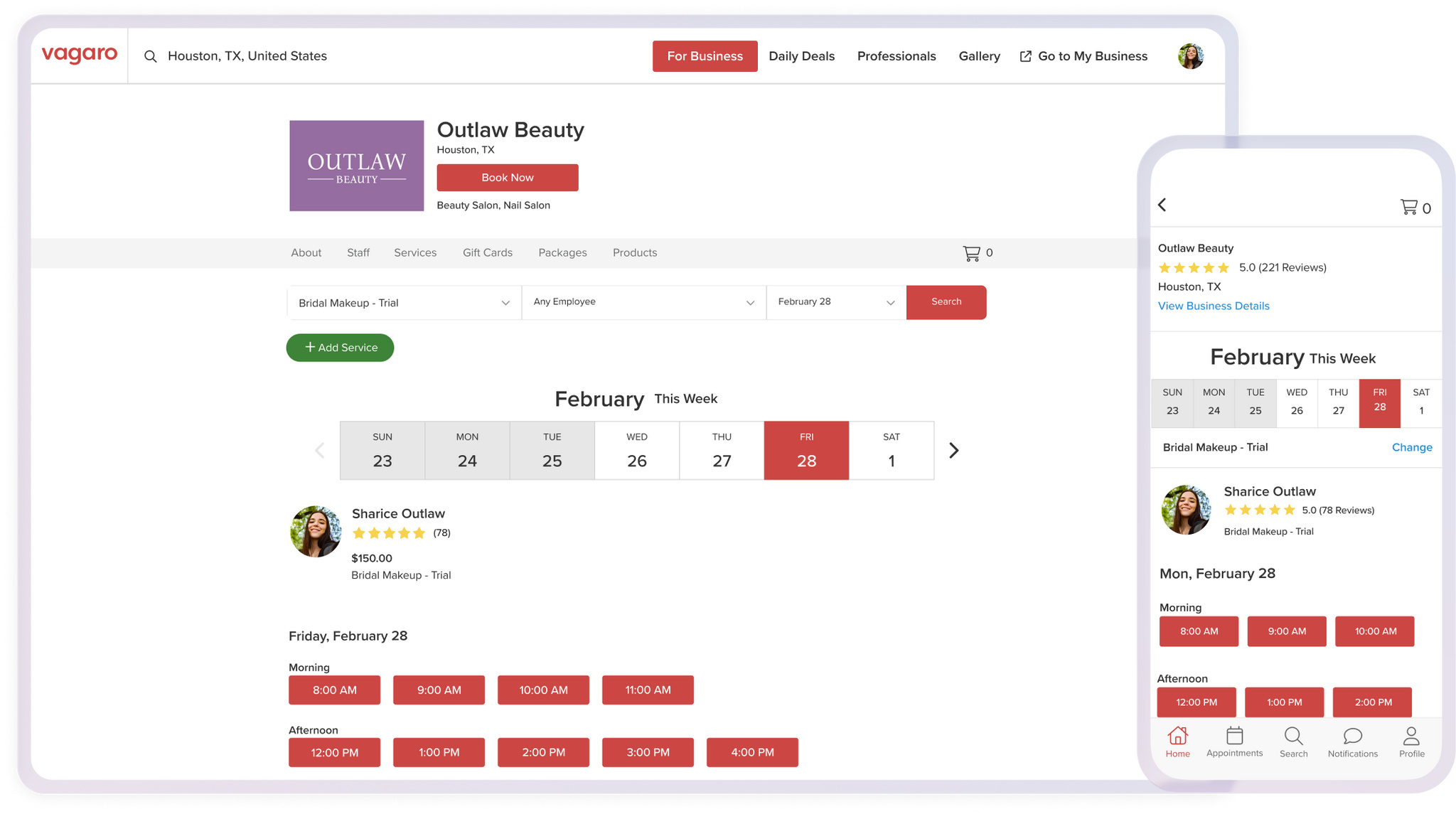1456x814 pixels.
Task: Select WED 26 in mobile calendar
Action: coord(1297,403)
